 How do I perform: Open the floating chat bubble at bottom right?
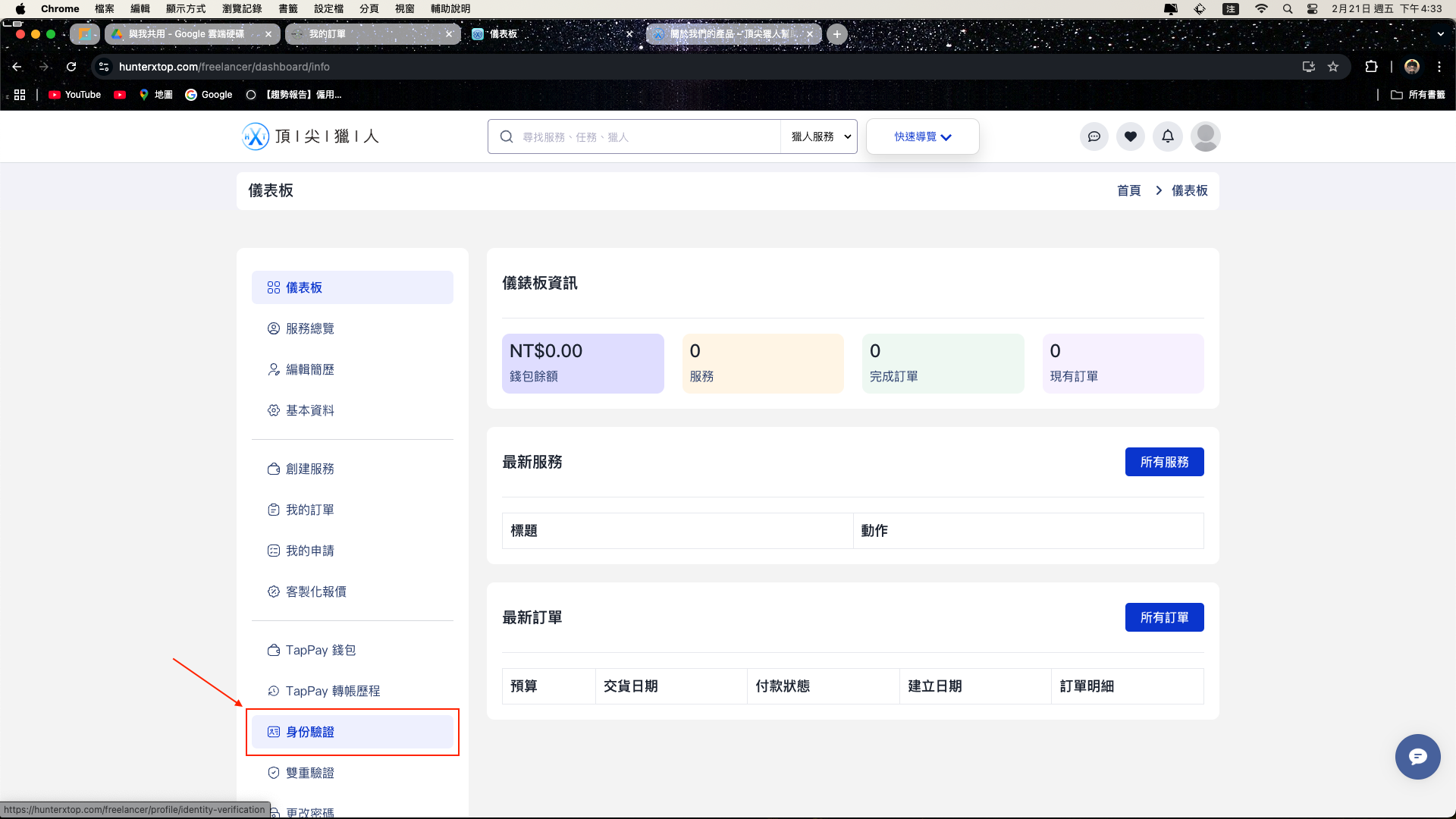coord(1417,756)
